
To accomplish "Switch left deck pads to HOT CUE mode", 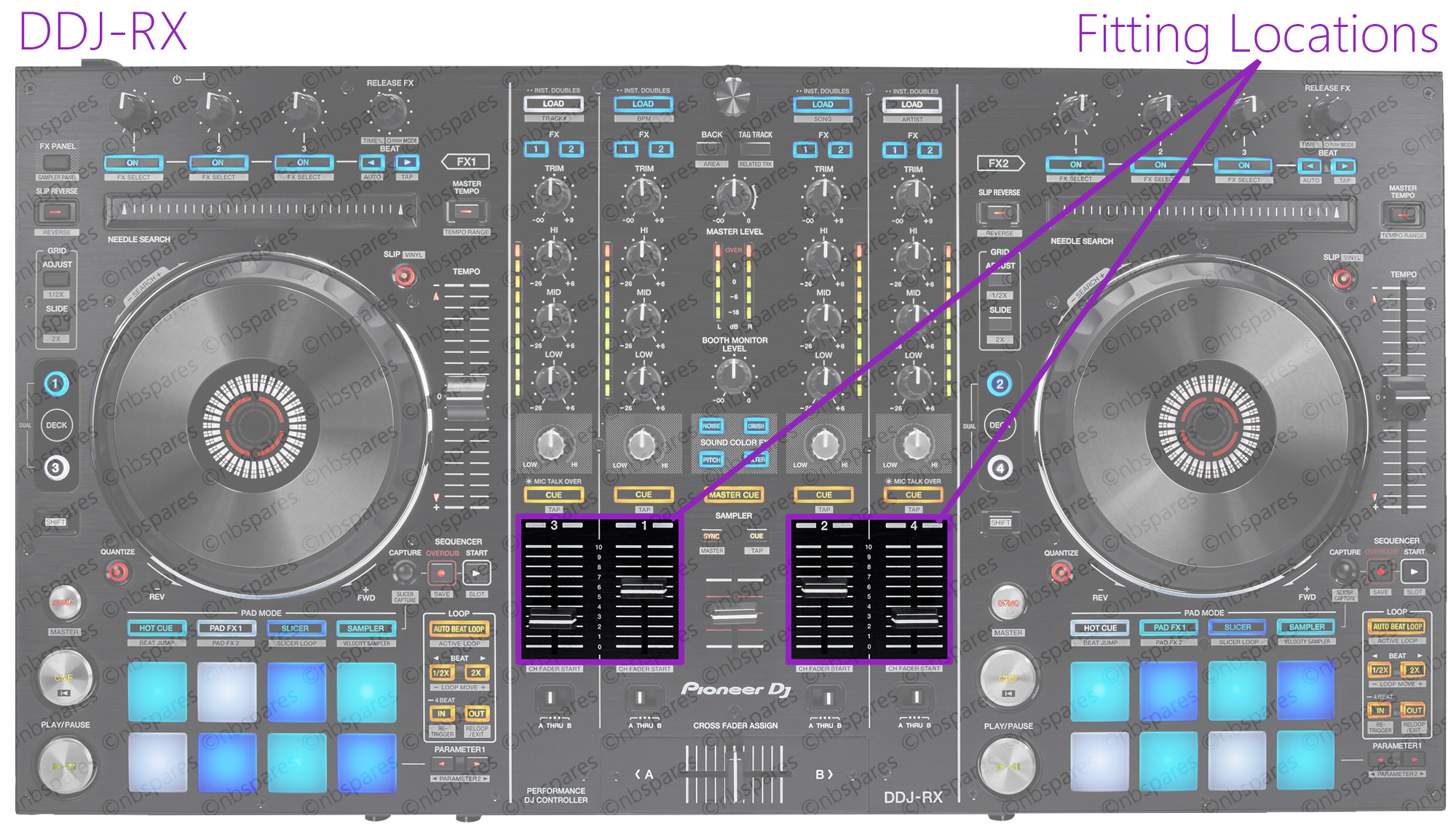I will point(156,627).
